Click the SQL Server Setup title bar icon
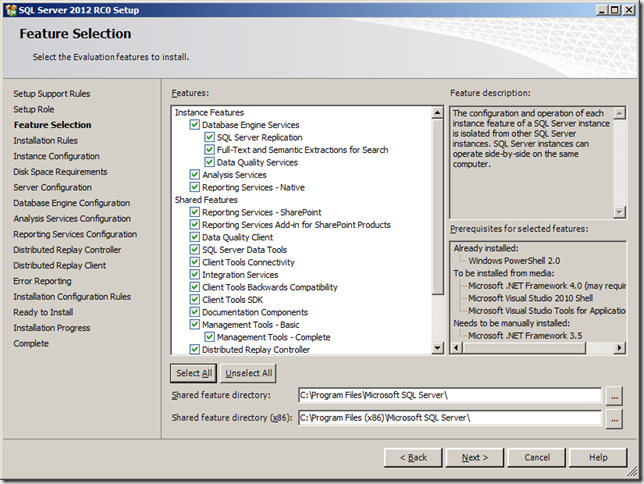This screenshot has height=484, width=644. tap(11, 10)
